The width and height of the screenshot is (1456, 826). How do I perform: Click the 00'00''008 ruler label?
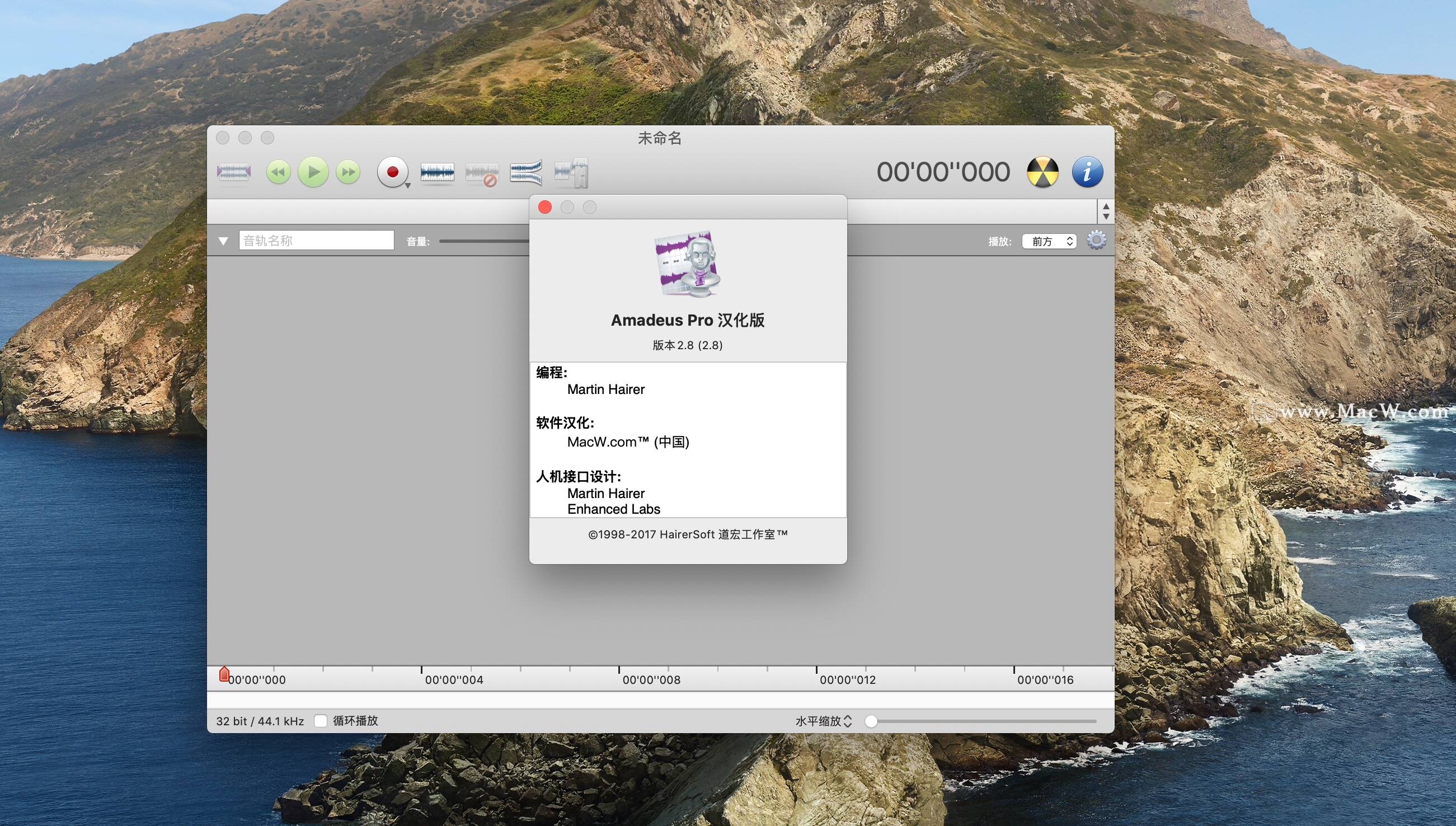(651, 679)
